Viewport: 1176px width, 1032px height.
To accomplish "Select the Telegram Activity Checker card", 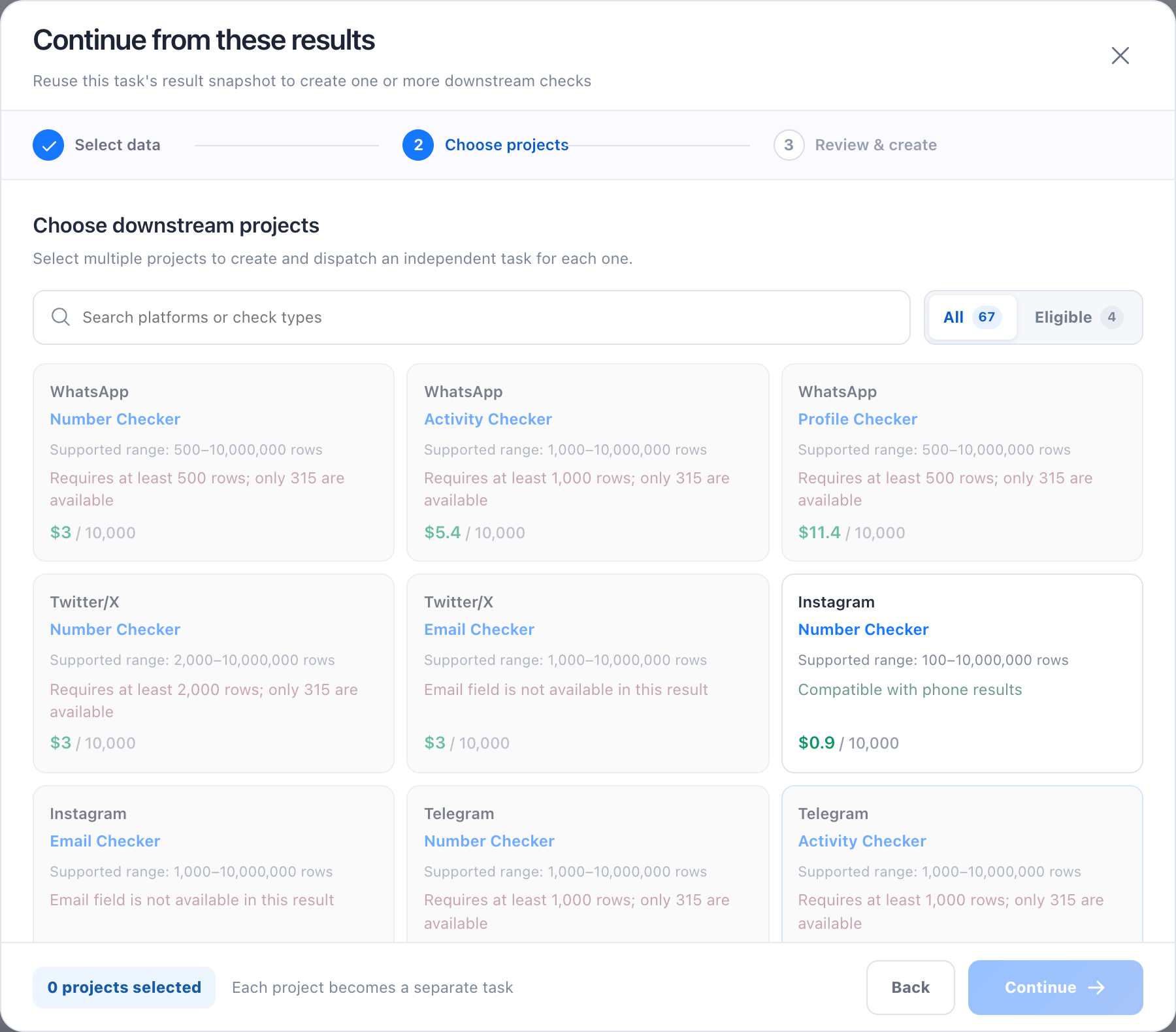I will [962, 863].
